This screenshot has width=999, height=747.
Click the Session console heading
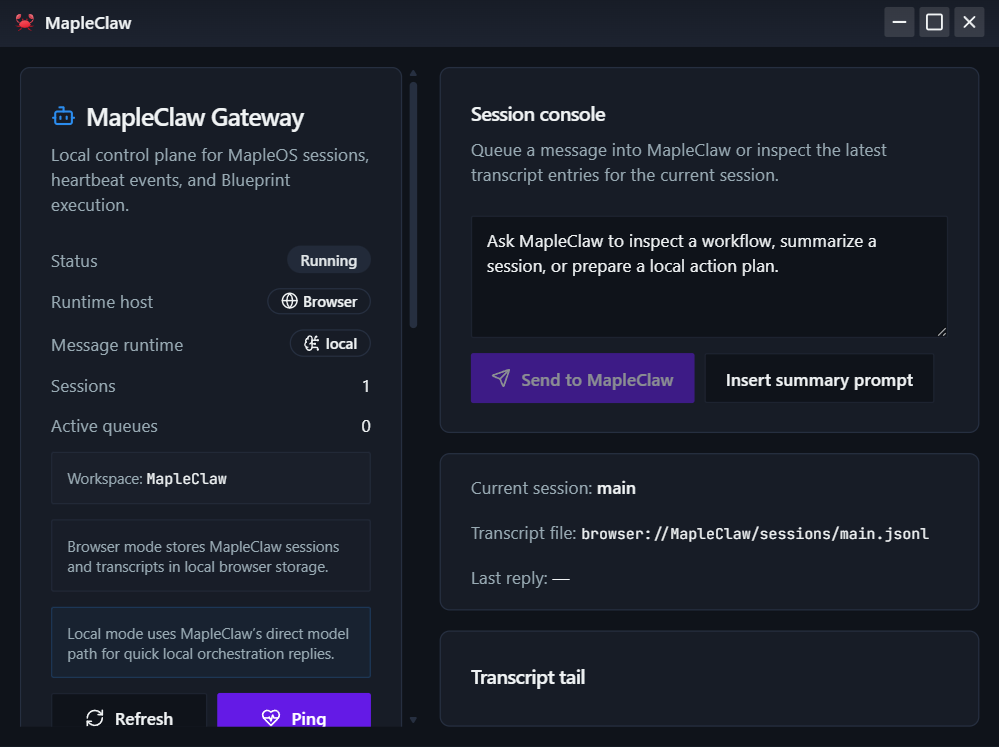click(538, 114)
